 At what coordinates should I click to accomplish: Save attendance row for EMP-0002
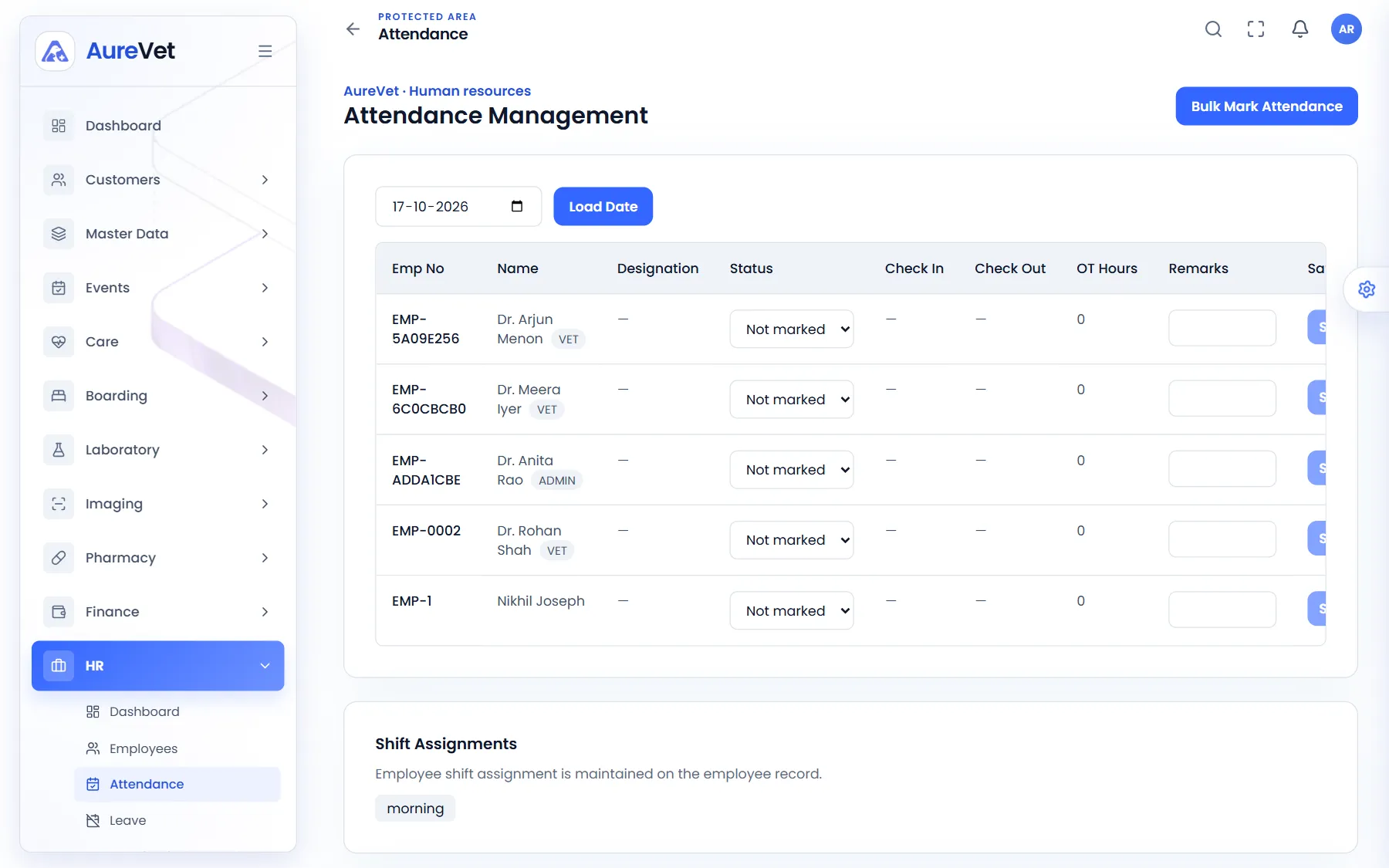pyautogui.click(x=1316, y=539)
